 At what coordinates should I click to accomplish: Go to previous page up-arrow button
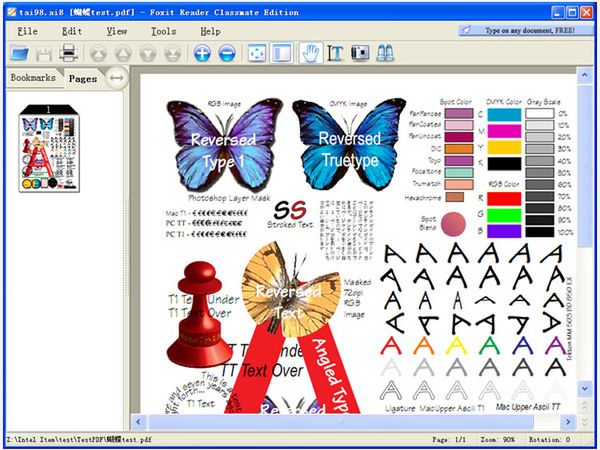tap(123, 53)
